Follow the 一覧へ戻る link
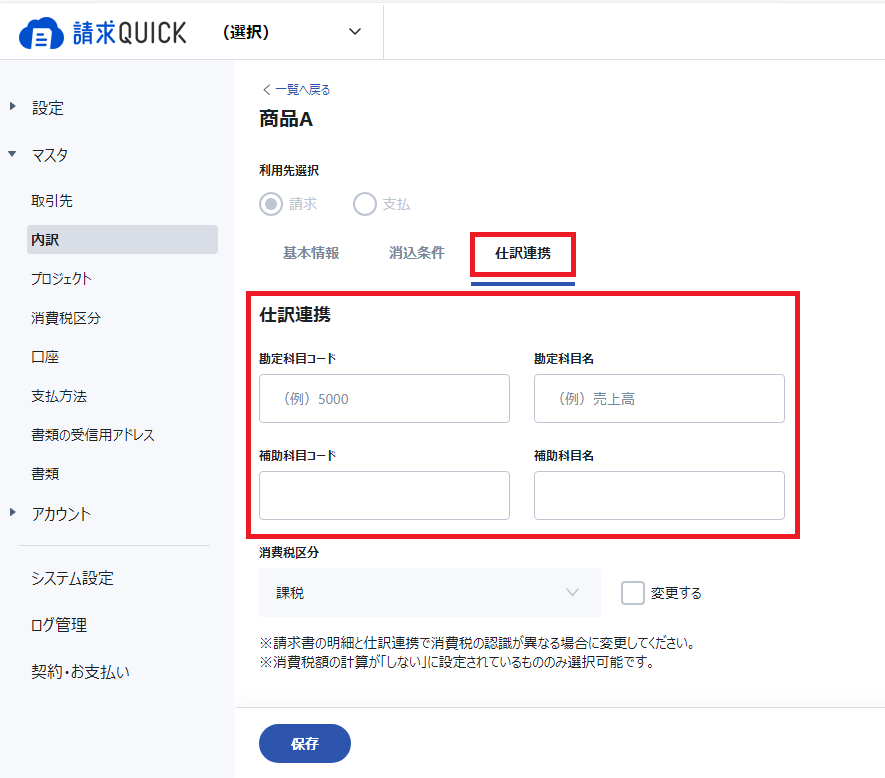This screenshot has height=778, width=885. point(296,89)
